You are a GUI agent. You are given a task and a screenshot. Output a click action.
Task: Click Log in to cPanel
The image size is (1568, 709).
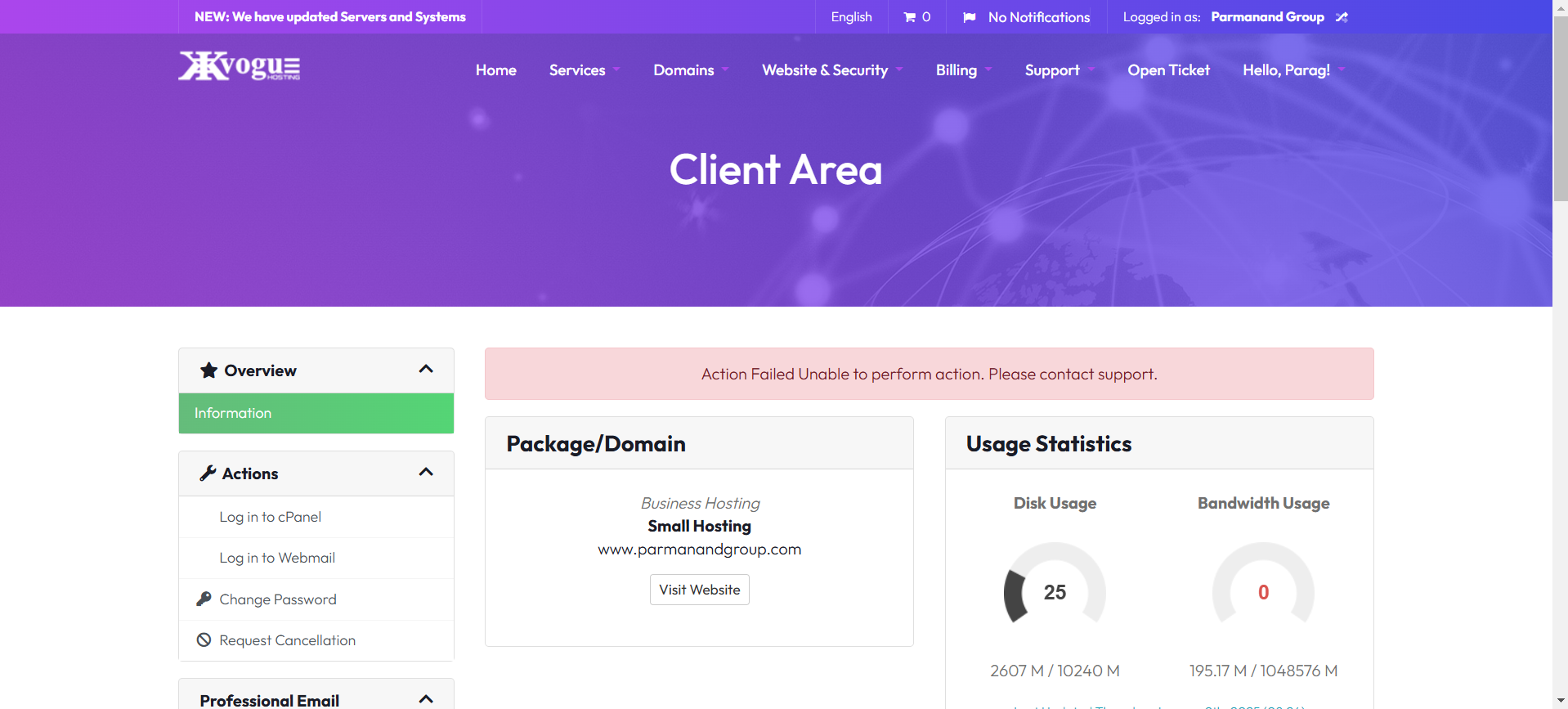point(316,517)
